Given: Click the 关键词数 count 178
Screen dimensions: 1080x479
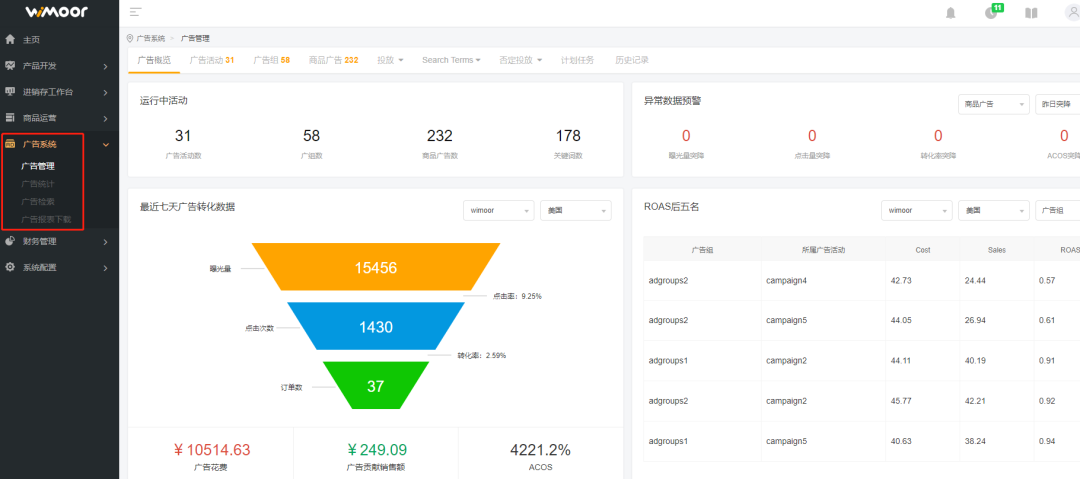Looking at the screenshot, I should pos(568,136).
